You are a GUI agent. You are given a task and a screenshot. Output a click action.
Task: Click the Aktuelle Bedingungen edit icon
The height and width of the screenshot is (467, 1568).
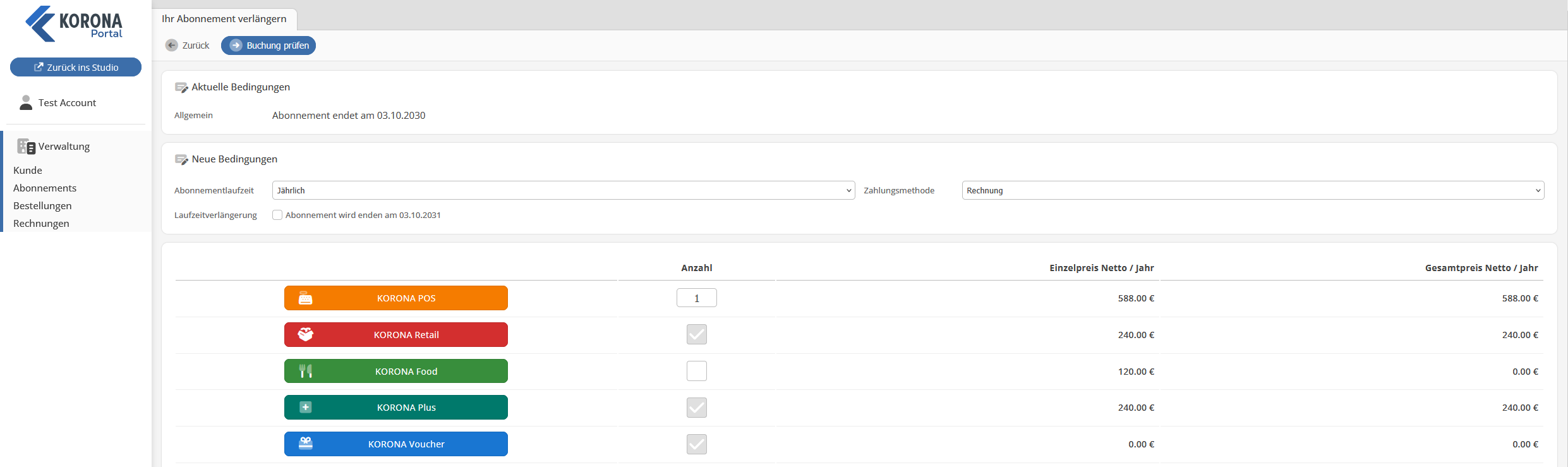pos(181,87)
